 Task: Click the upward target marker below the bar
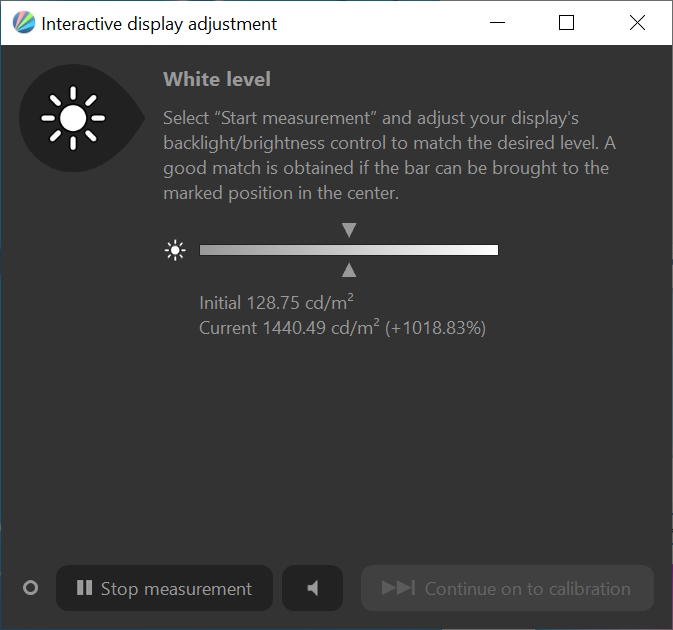(x=349, y=270)
